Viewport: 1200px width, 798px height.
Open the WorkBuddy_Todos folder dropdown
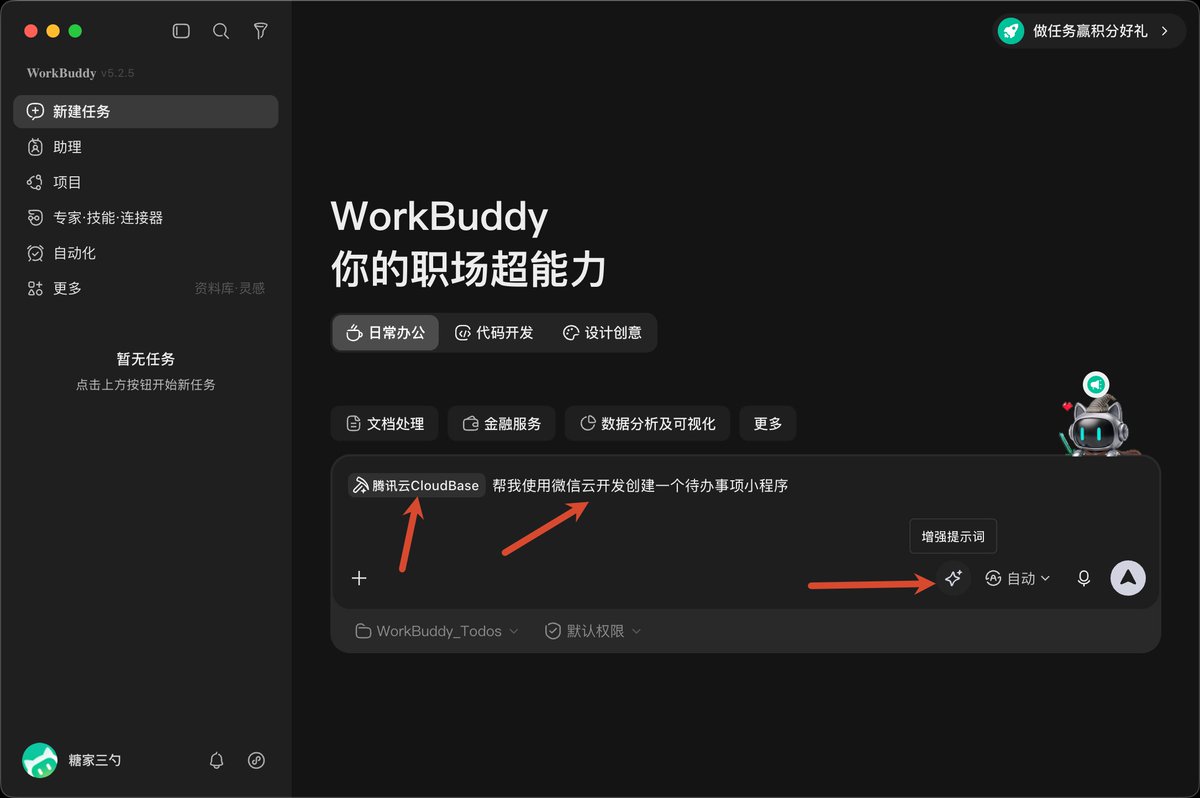pos(437,631)
